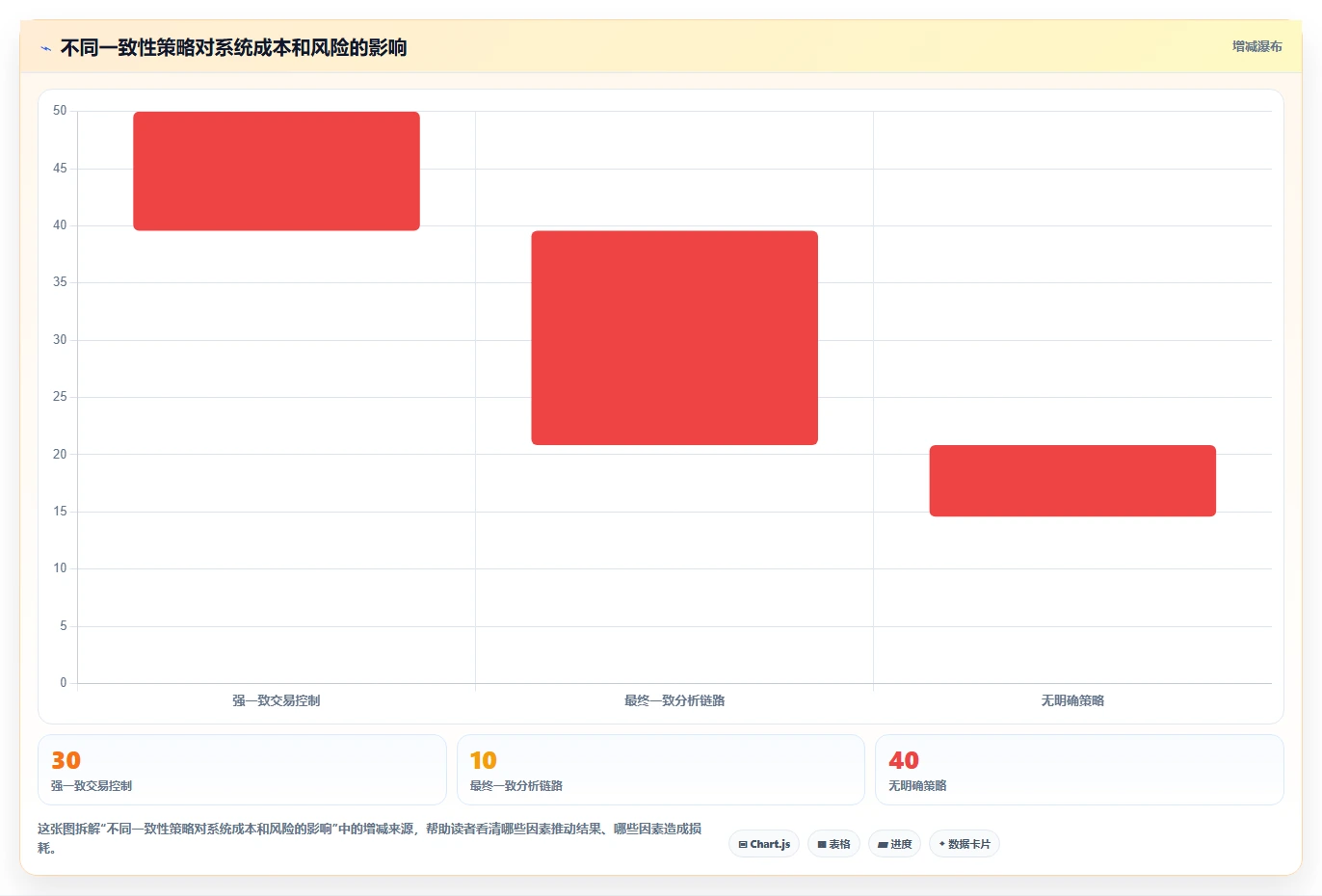Click the lightning icon beside the chart title
This screenshot has width=1322, height=896.
coord(45,48)
